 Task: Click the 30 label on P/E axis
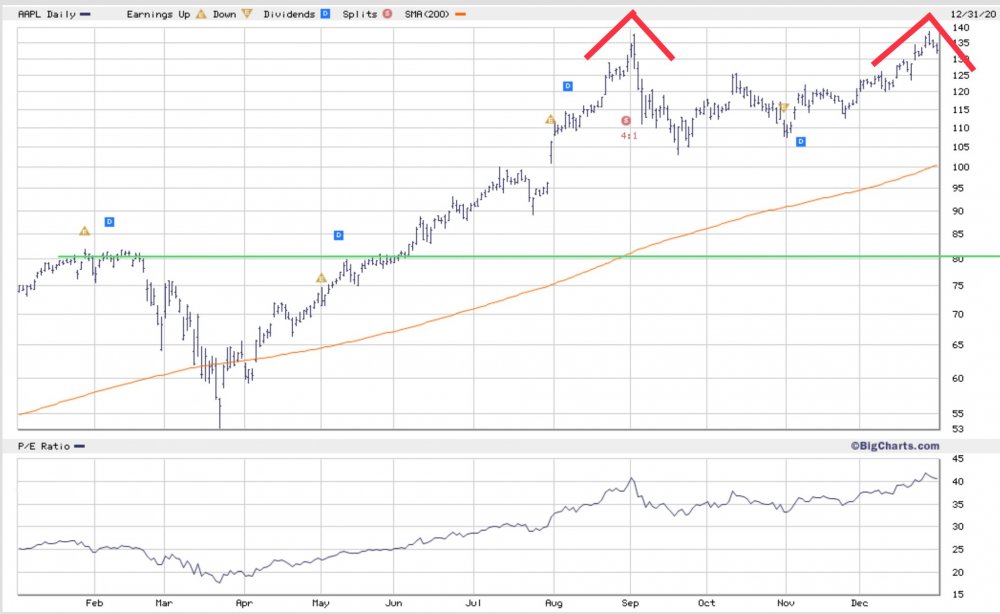[958, 527]
